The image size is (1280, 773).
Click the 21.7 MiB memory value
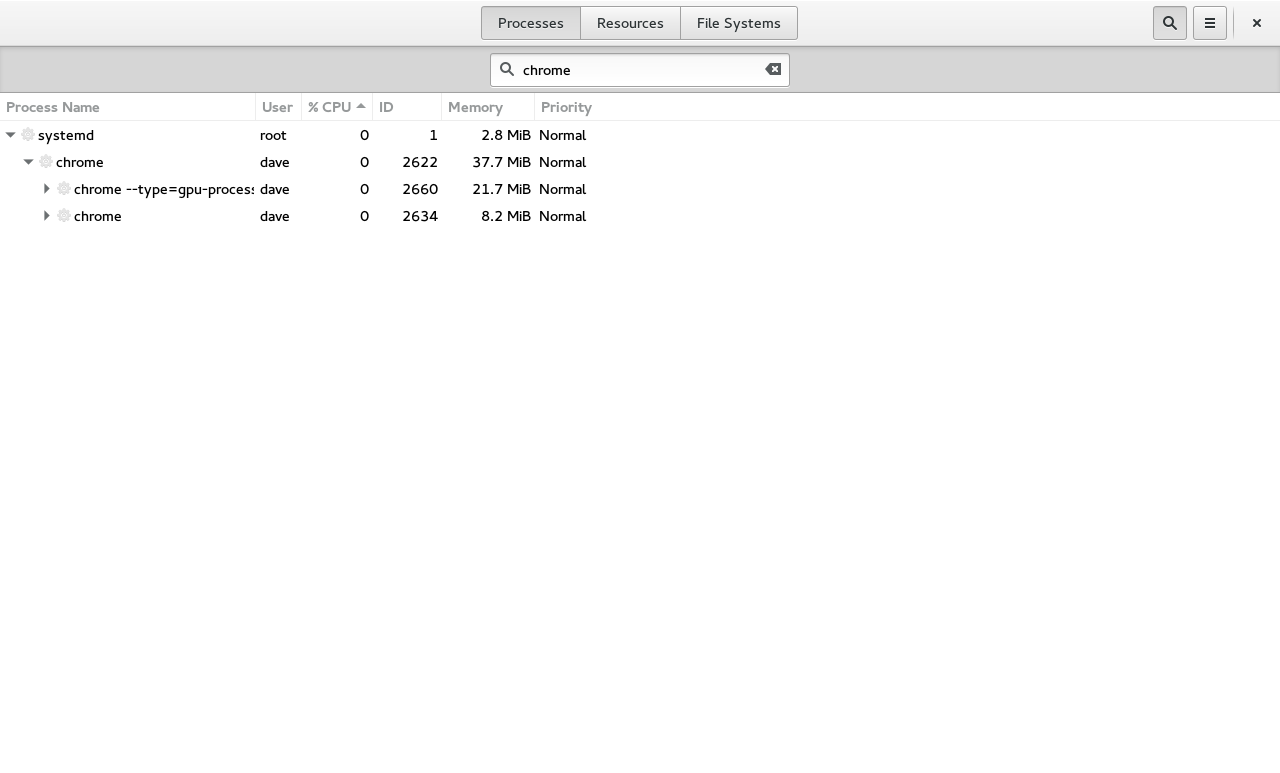(501, 188)
